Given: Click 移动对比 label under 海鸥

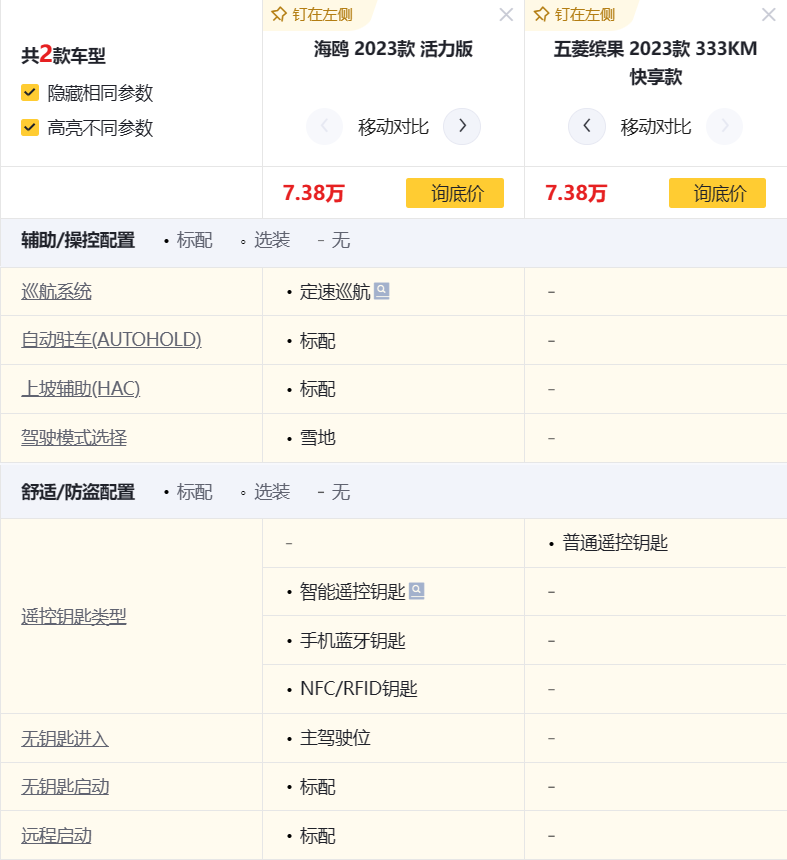Looking at the screenshot, I should tap(393, 127).
